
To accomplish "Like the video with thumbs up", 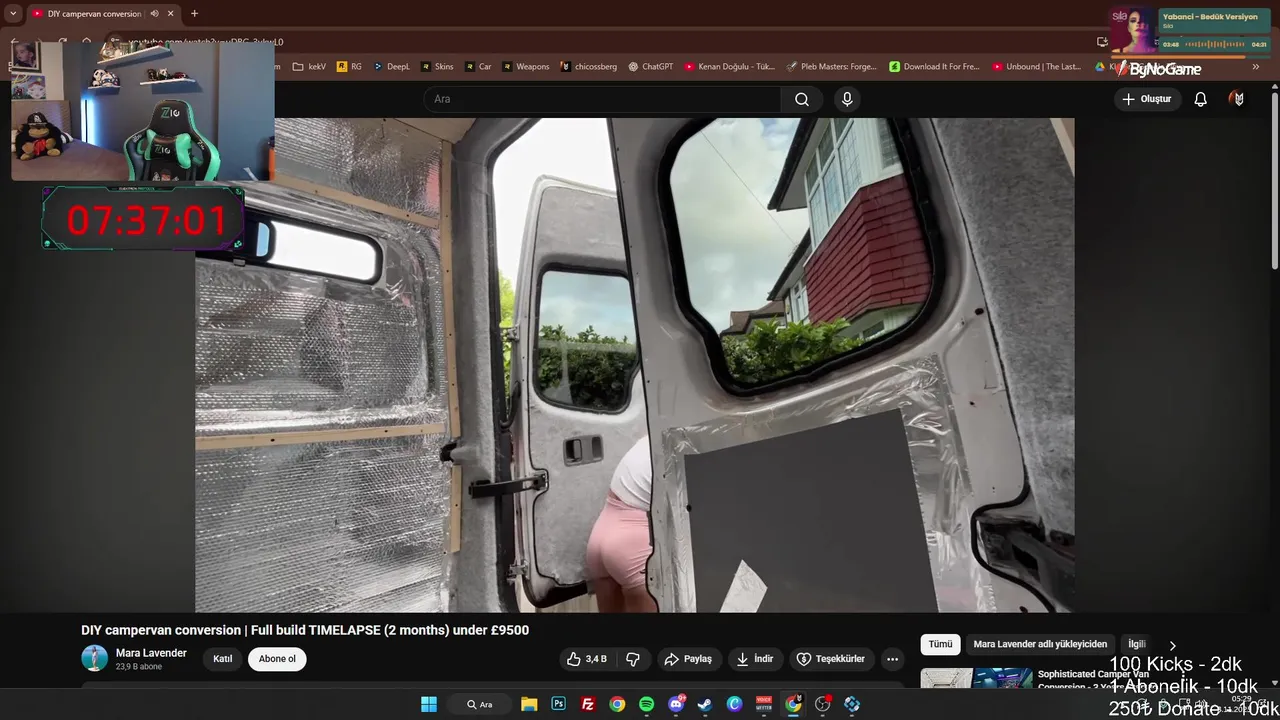I will 587,659.
